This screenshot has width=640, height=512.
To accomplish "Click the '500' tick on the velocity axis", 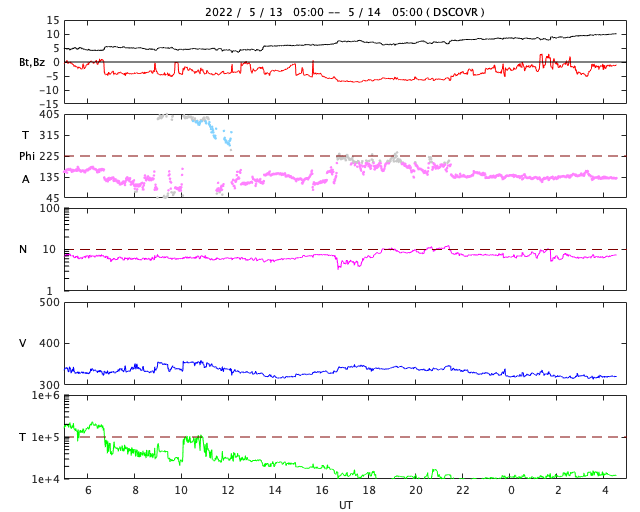I will (49, 303).
